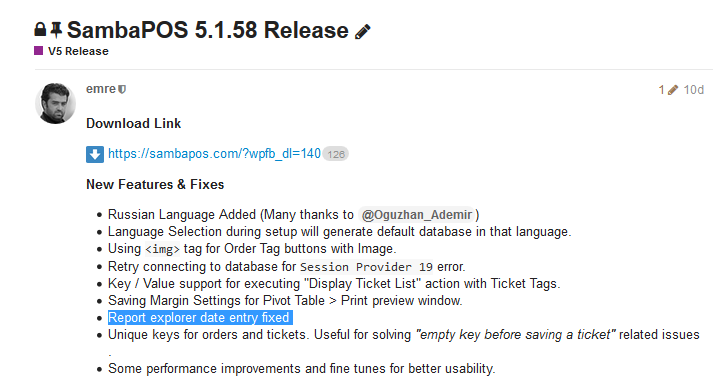The image size is (720, 379).
Task: Click the blue download arrow icon
Action: 95,154
